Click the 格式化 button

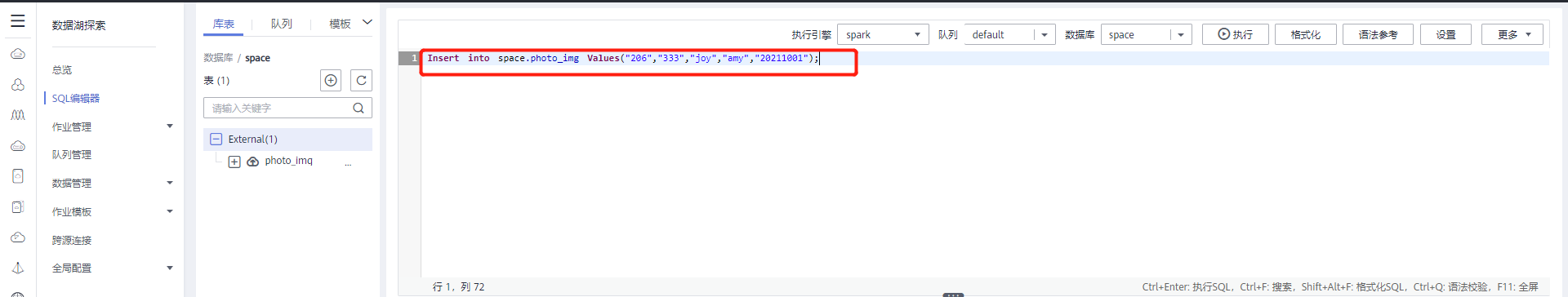pyautogui.click(x=1306, y=34)
